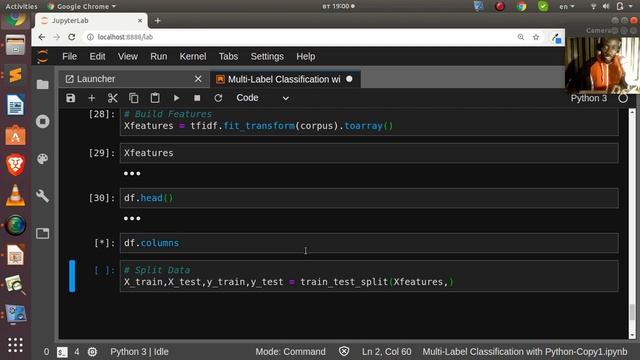
Task: Click notebook filename in status bar
Action: point(524,352)
